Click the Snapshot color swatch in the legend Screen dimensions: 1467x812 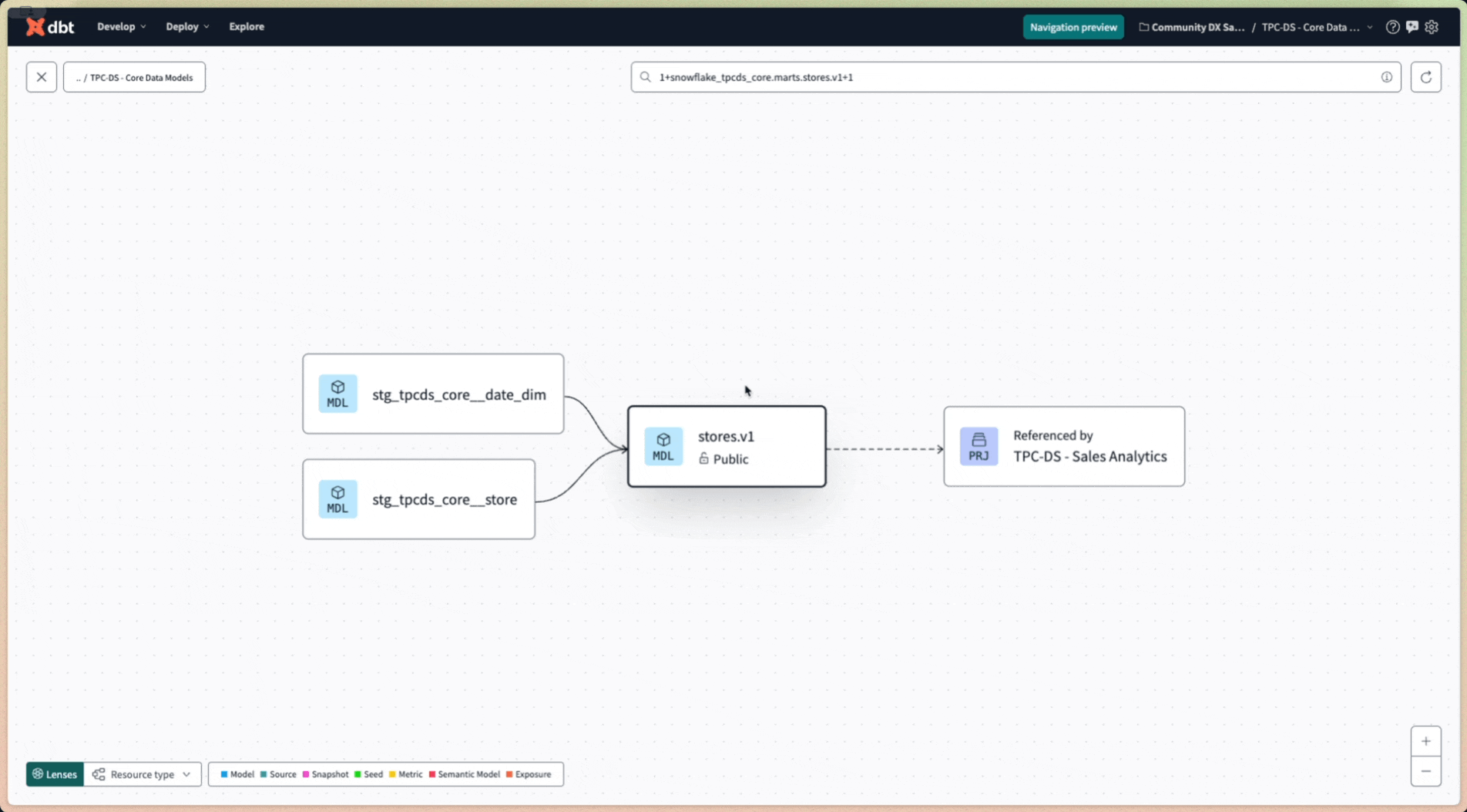coord(307,774)
